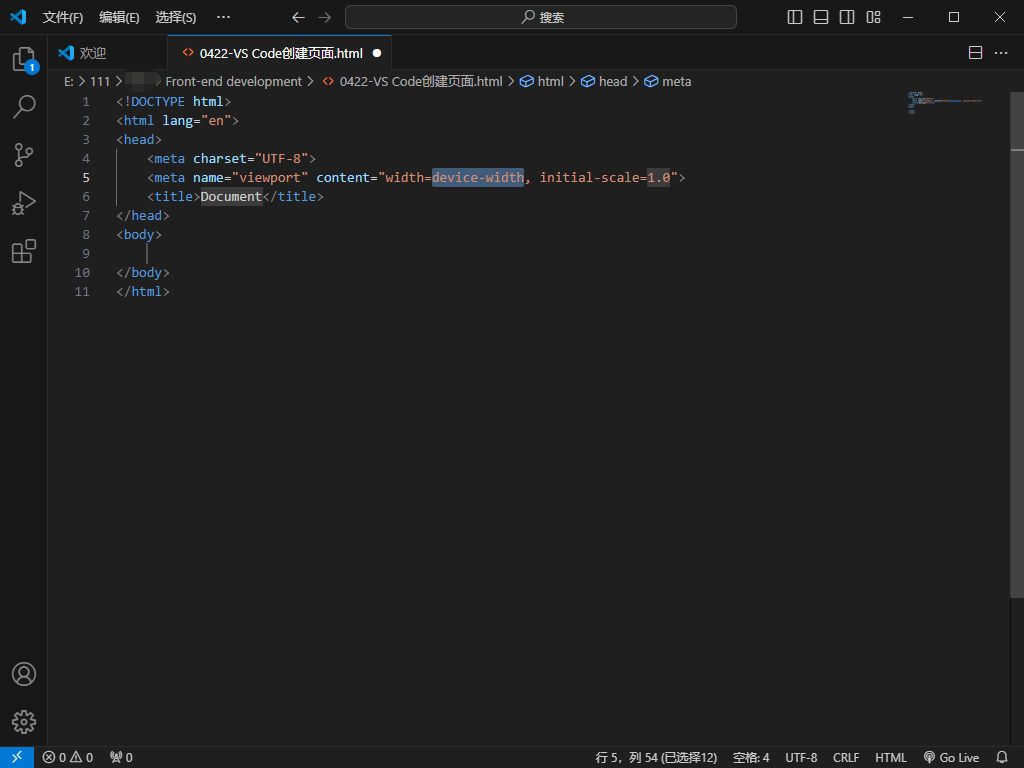Open Customize Layout icon
This screenshot has width=1024, height=768.
pos(873,17)
